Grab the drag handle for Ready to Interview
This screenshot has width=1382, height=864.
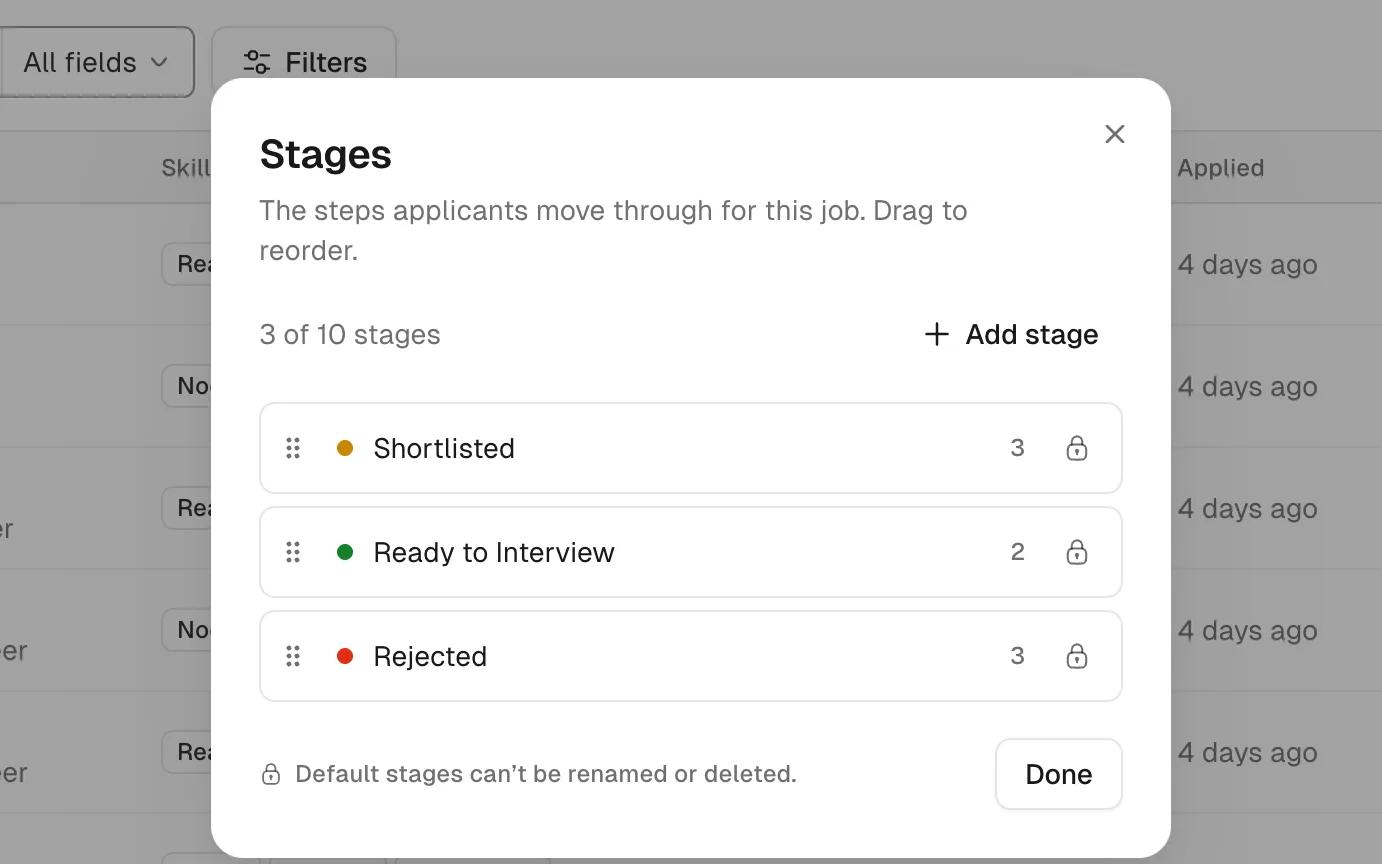(x=293, y=552)
